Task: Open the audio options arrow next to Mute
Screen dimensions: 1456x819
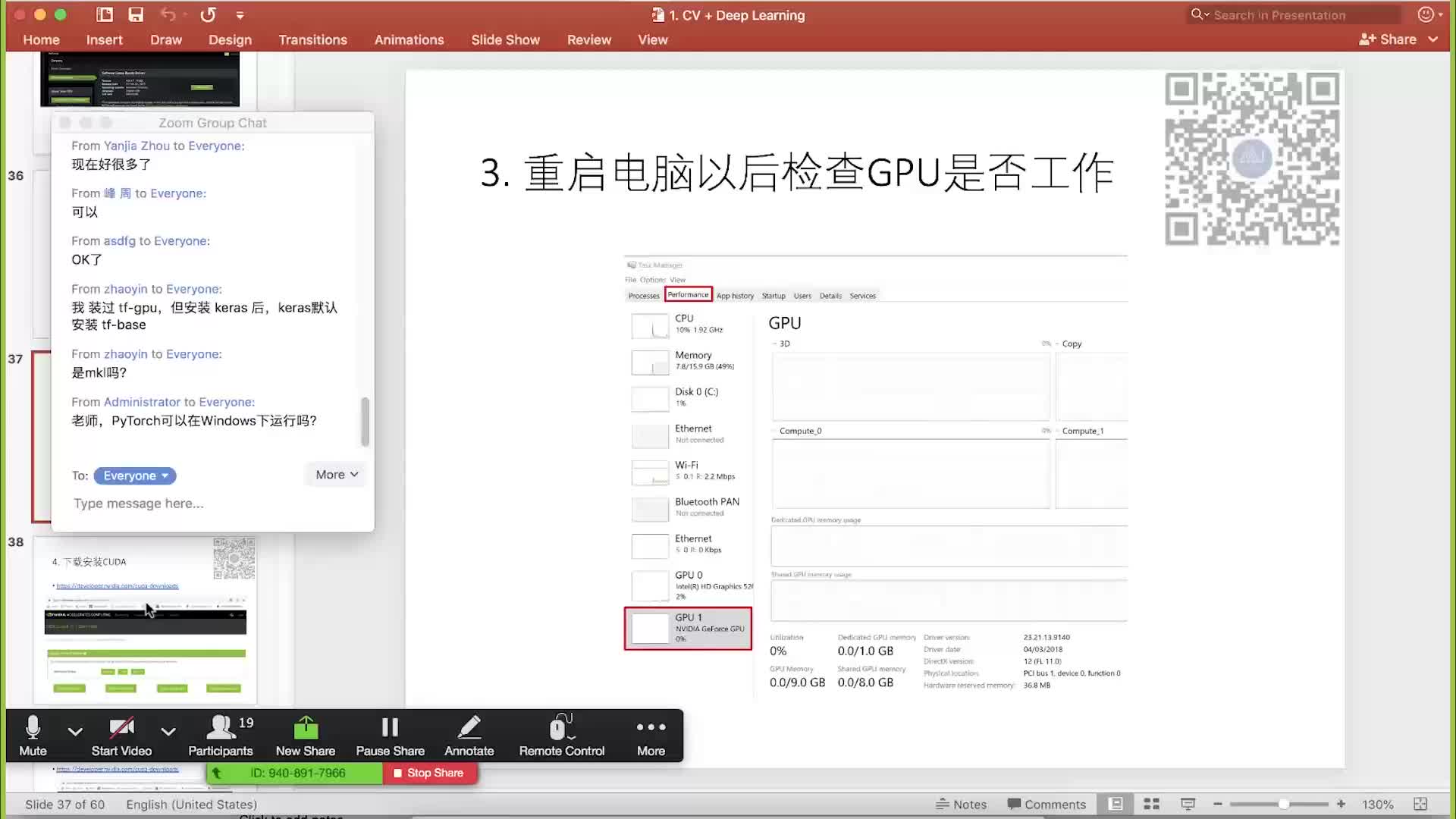Action: [74, 732]
